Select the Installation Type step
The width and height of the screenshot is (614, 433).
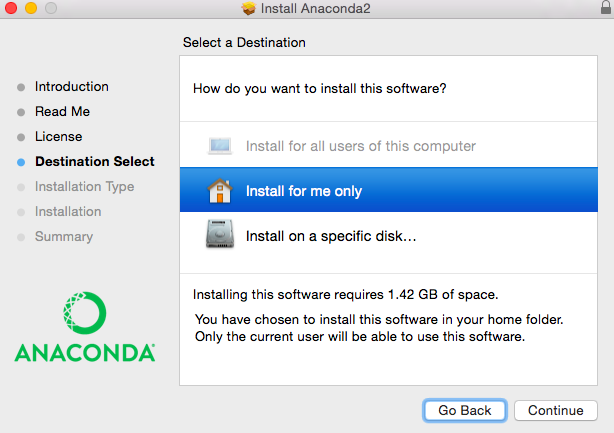(85, 187)
